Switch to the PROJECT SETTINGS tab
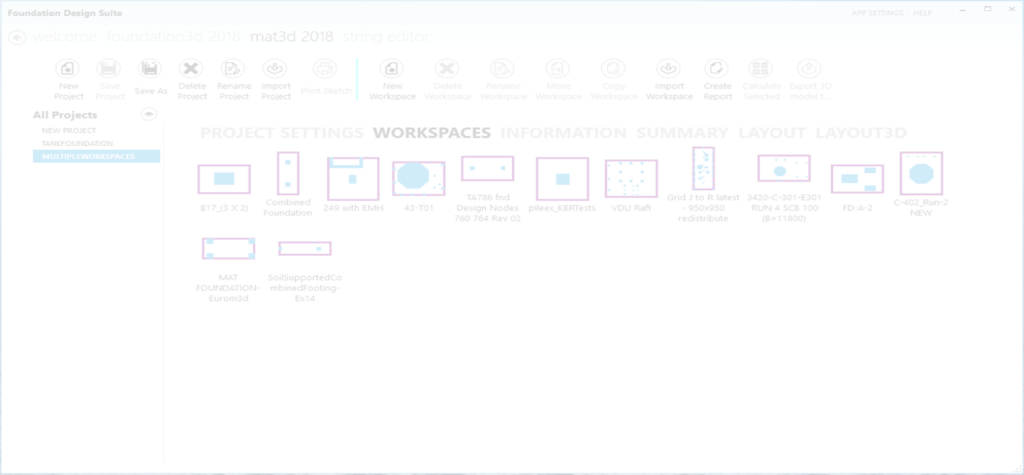1024x475 pixels. 282,132
